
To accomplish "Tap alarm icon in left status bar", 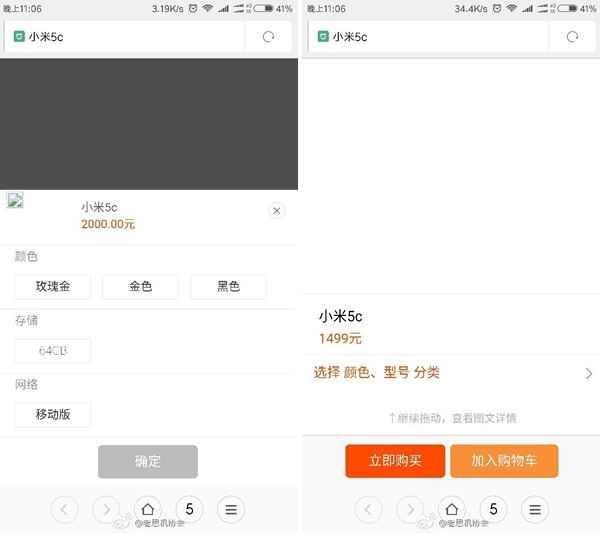I will 193,8.
